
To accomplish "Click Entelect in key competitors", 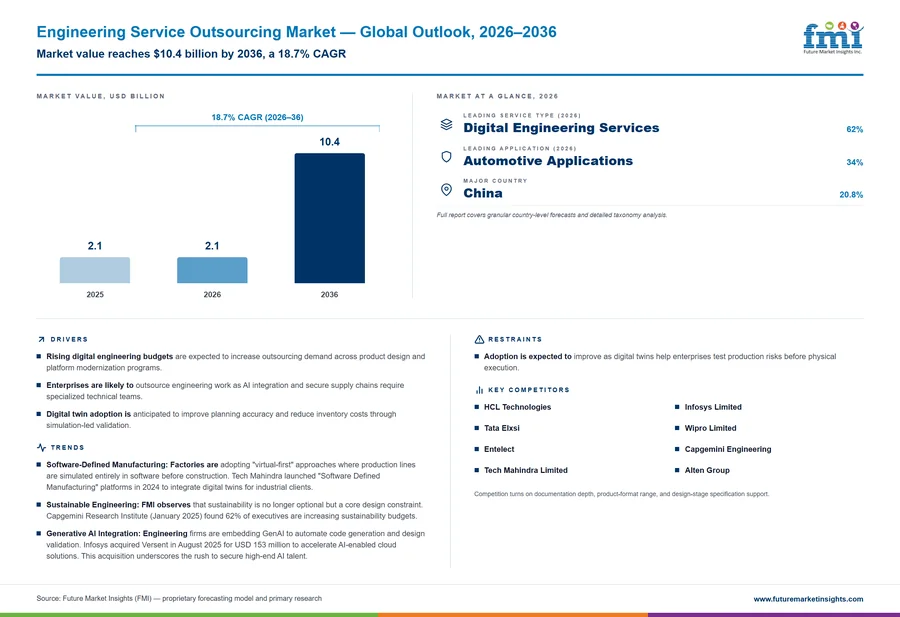I will [499, 449].
